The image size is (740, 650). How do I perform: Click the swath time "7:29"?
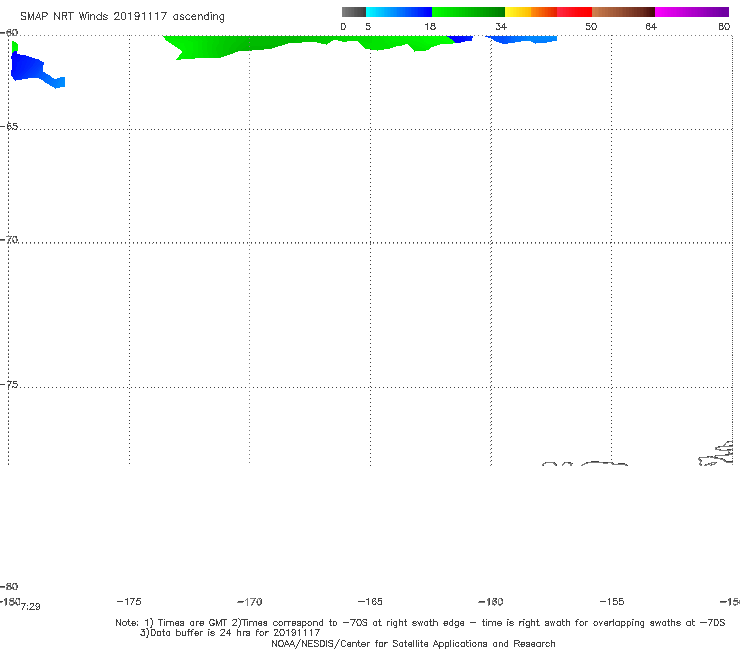(x=31, y=607)
